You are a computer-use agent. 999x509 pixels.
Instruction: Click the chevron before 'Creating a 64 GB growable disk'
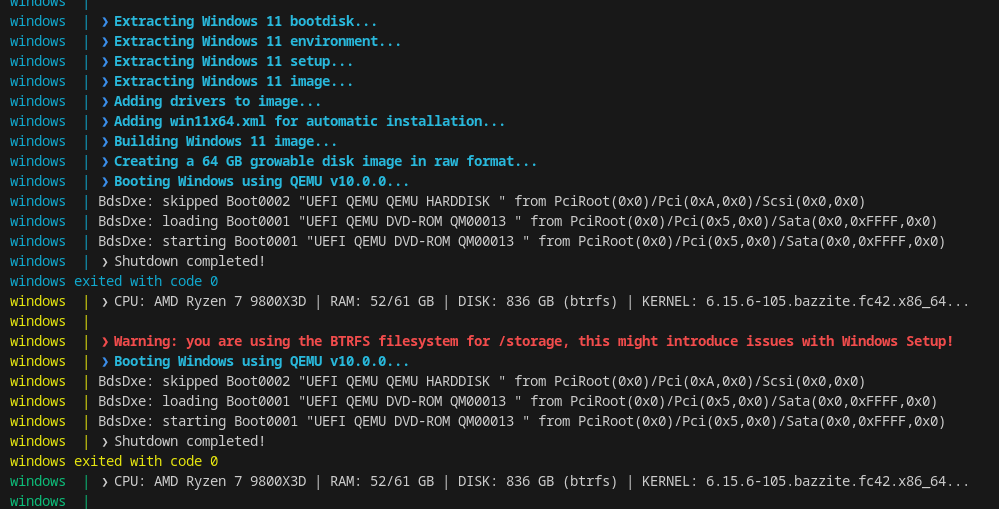[105, 162]
